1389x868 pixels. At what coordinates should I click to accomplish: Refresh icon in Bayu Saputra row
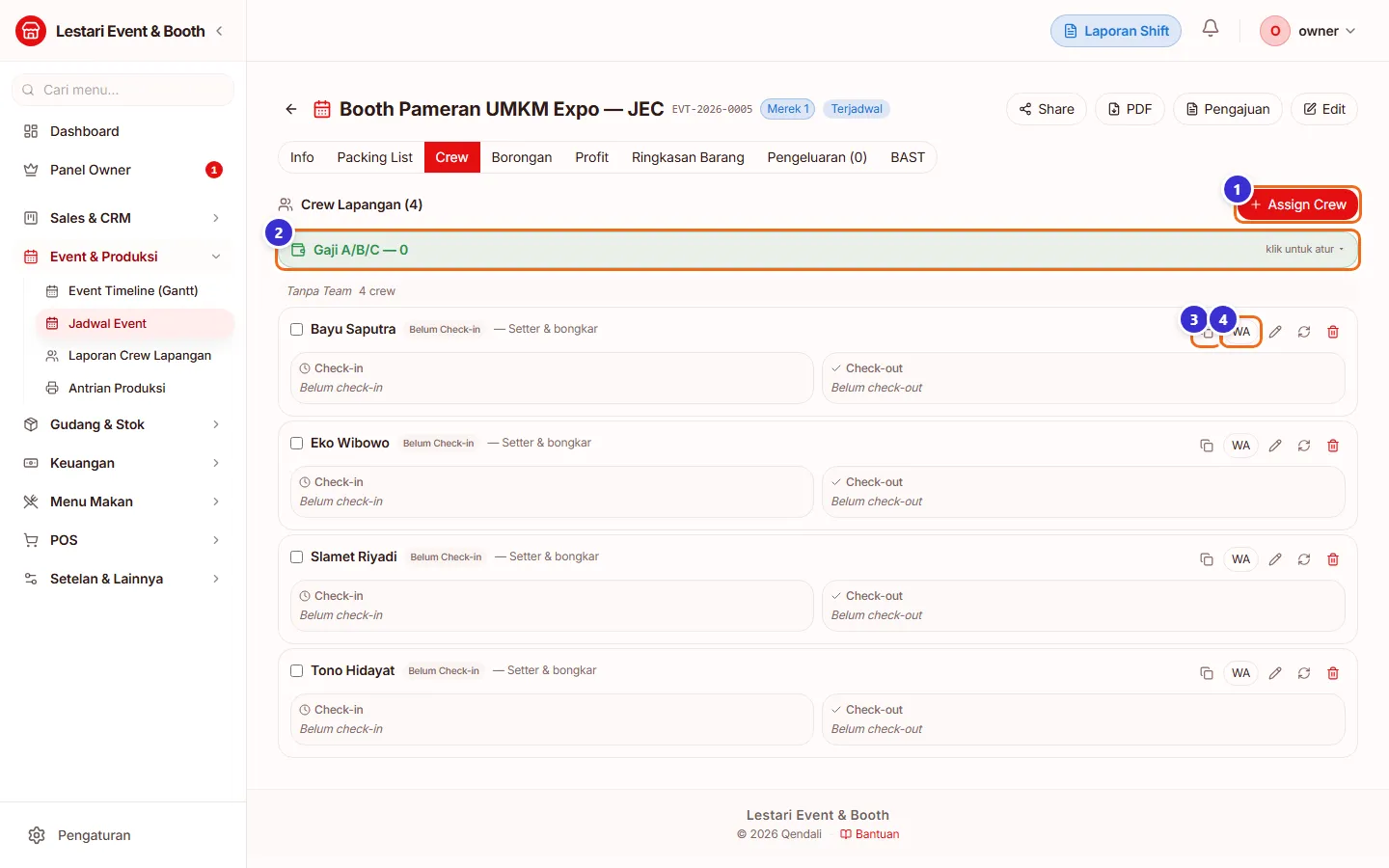coord(1304,332)
